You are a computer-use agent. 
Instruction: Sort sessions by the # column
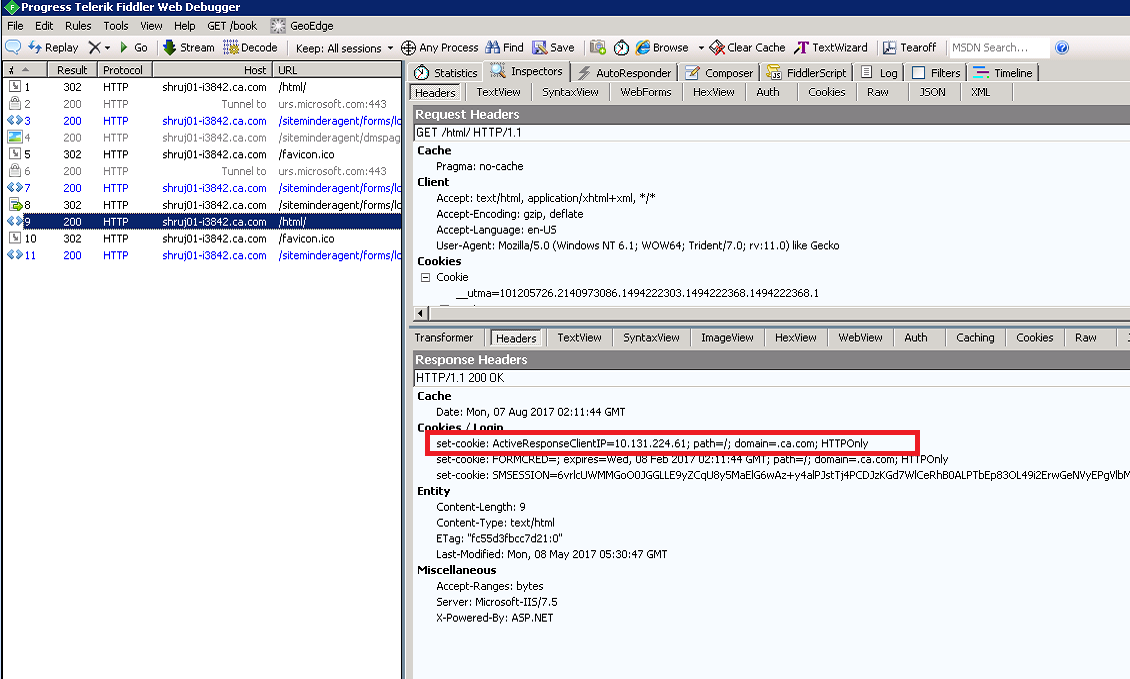tap(25, 70)
